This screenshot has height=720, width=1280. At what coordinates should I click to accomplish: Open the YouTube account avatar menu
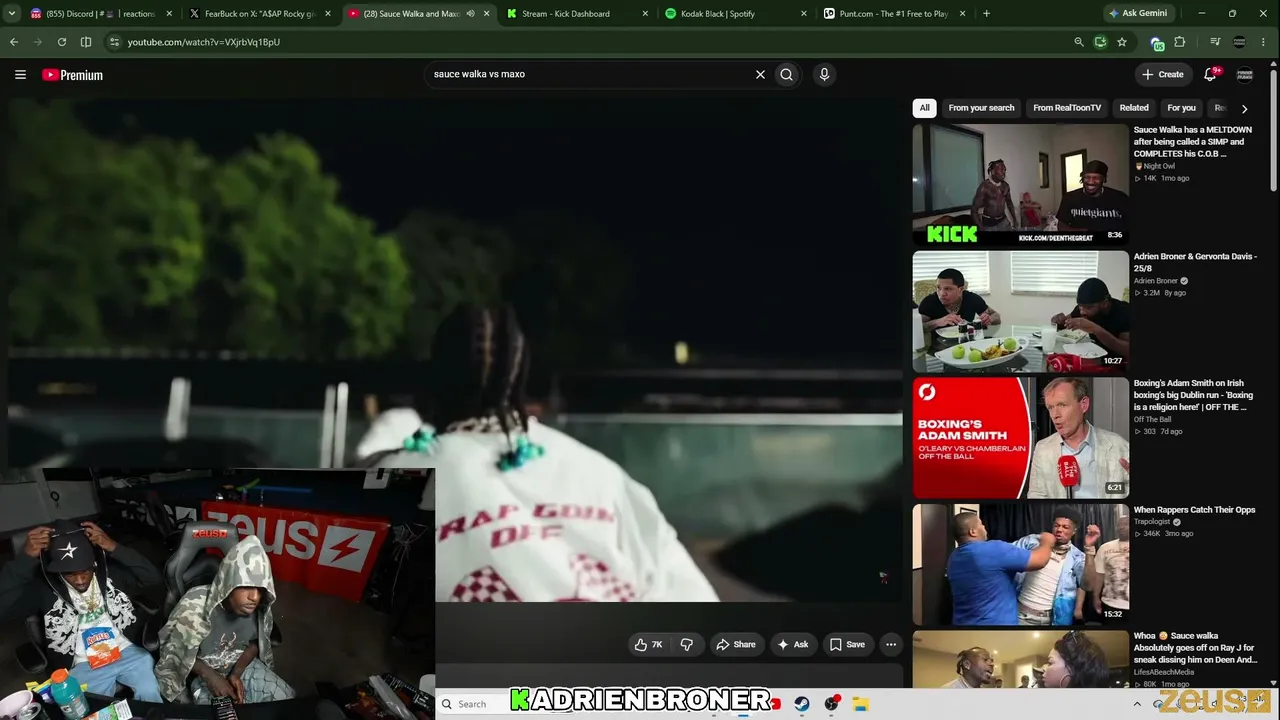(x=1245, y=74)
